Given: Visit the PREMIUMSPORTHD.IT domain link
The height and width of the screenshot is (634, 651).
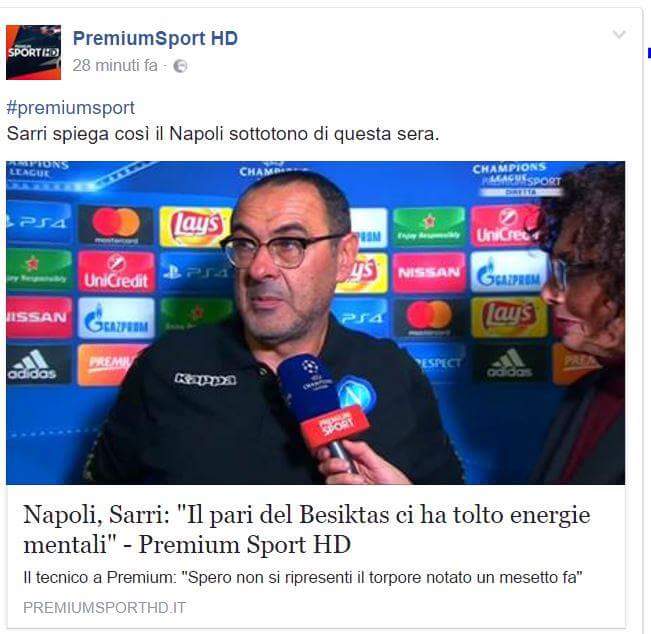Looking at the screenshot, I should pos(104,608).
